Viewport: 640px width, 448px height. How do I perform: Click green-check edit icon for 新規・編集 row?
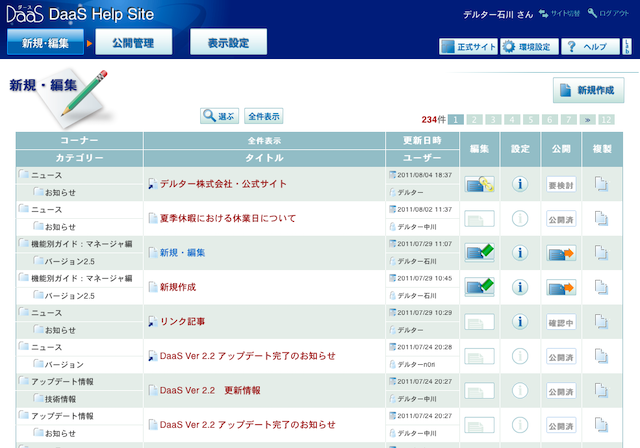click(x=479, y=253)
